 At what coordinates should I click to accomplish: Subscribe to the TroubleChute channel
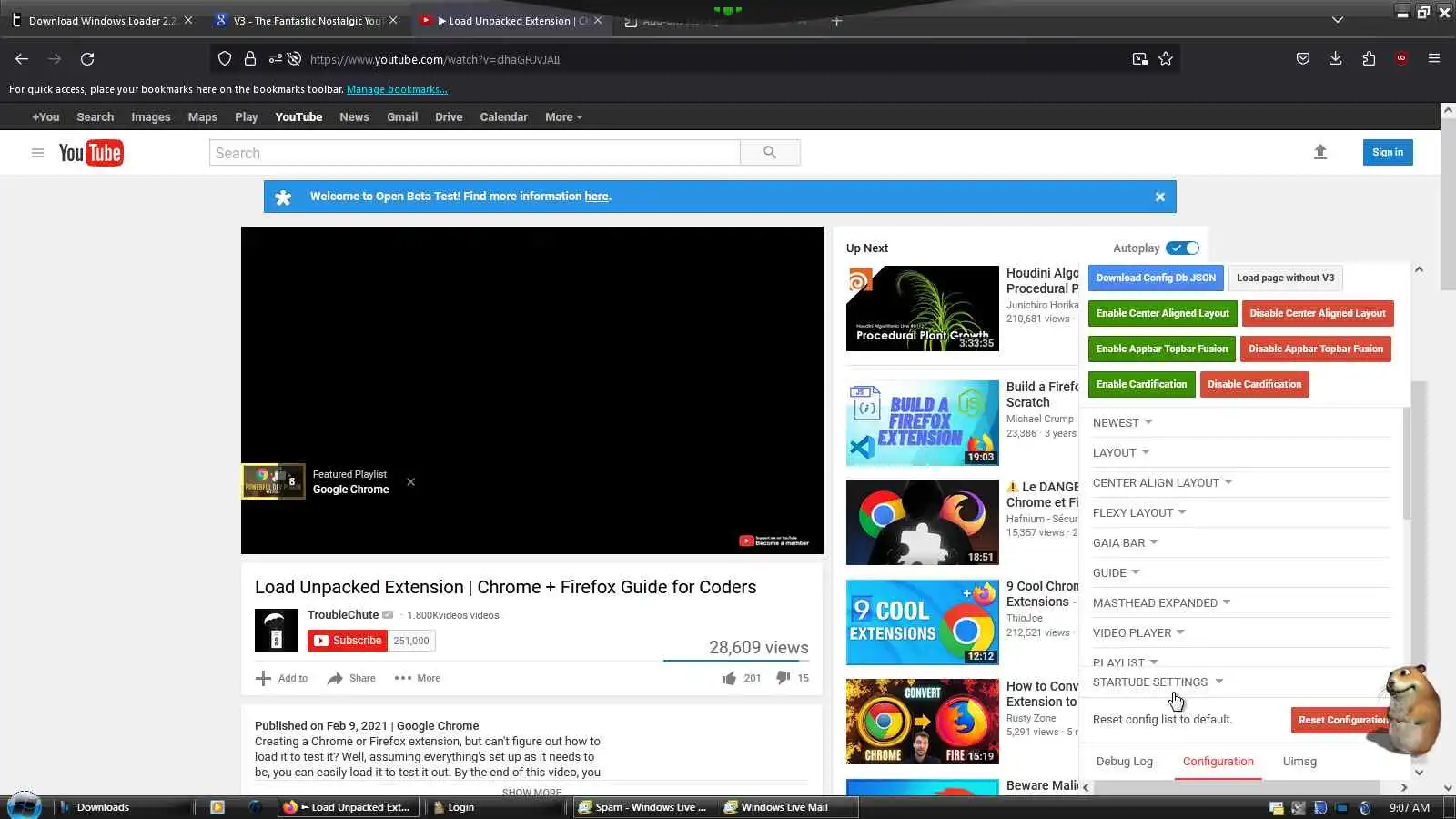click(x=349, y=641)
